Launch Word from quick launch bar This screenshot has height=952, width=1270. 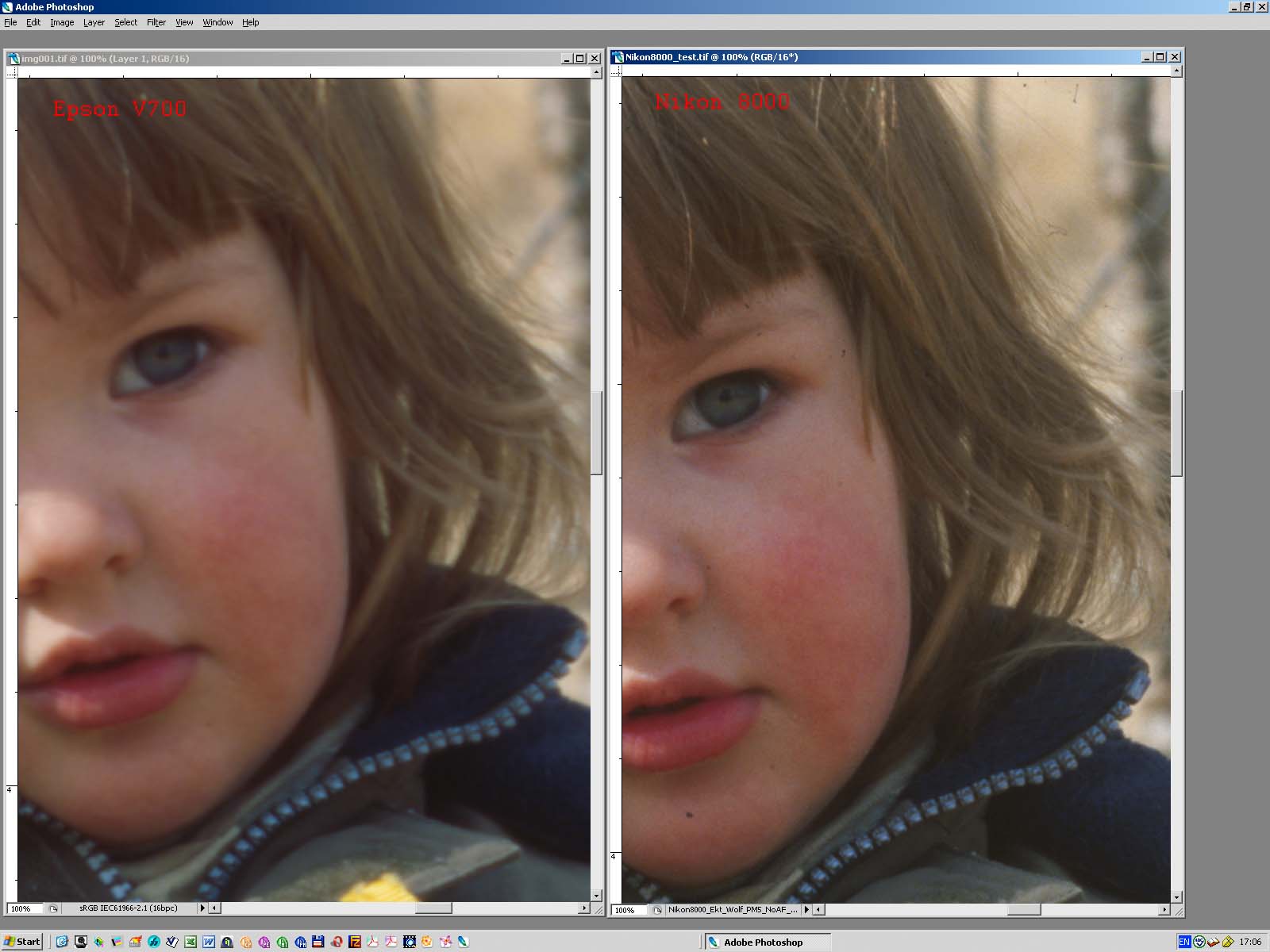pos(209,942)
